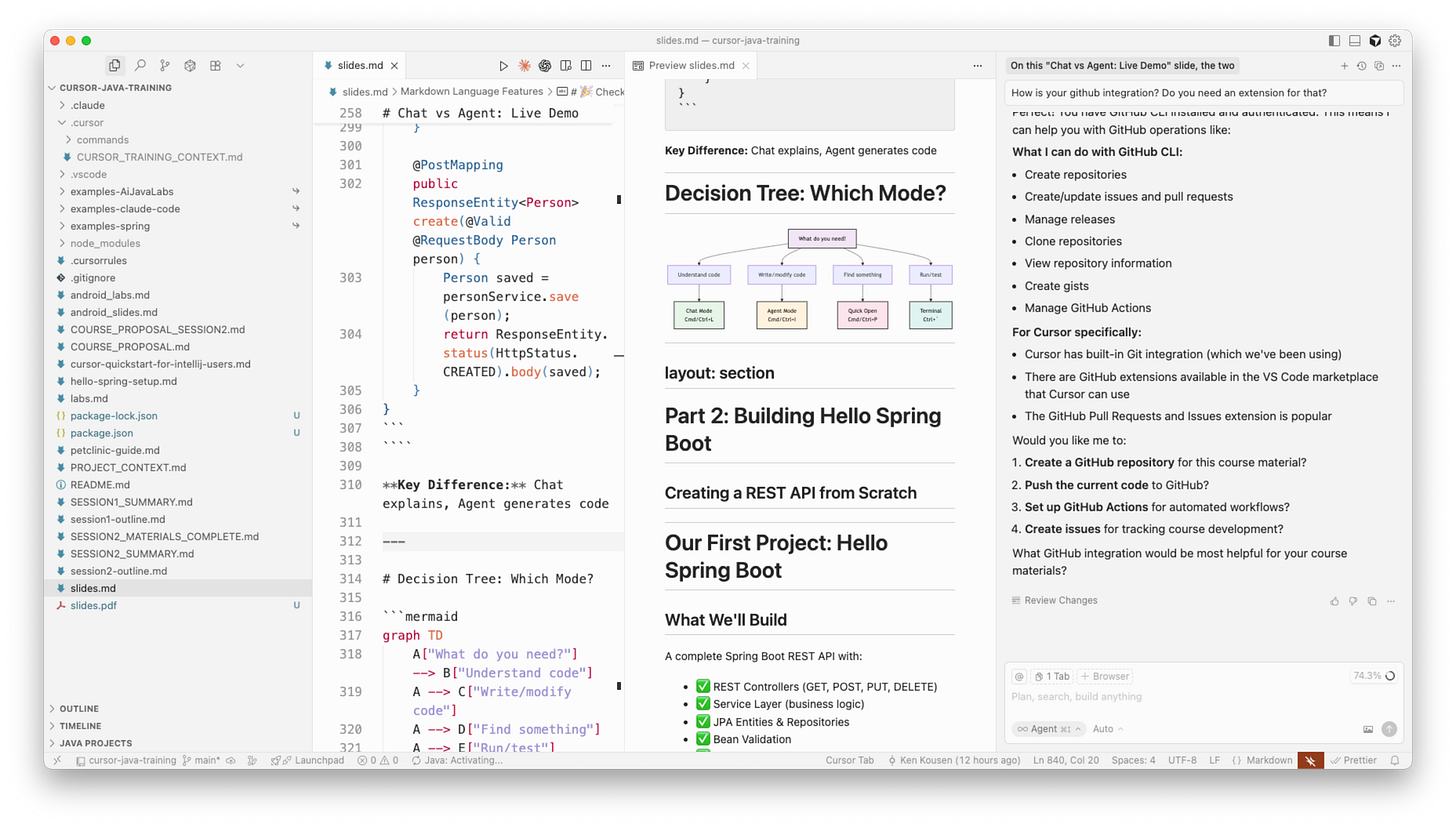Copy the chat response
Image resolution: width=1456 pixels, height=827 pixels.
1372,601
